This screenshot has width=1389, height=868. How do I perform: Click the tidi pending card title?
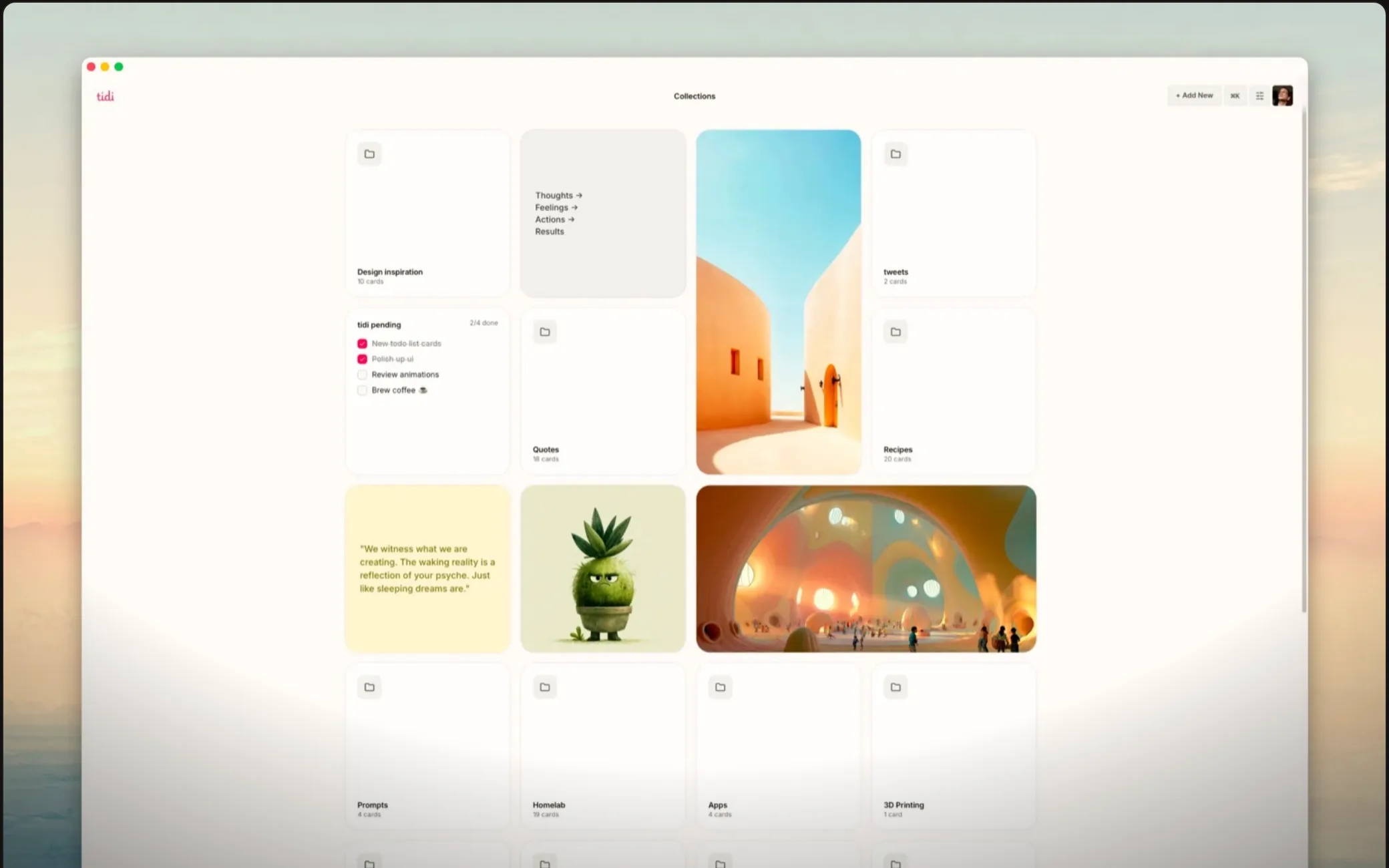(x=379, y=325)
